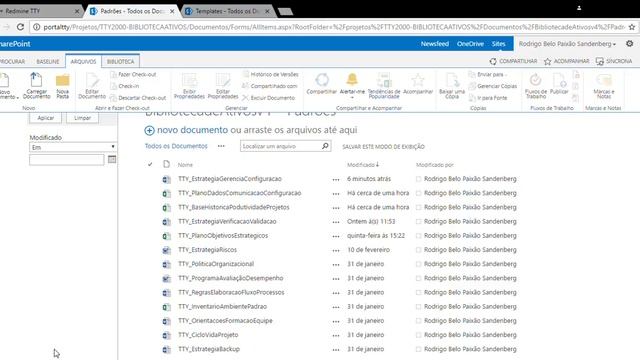Viewport: 640px width, 360px height.
Task: Click Ir para Fonte in the ribbon
Action: click(488, 98)
